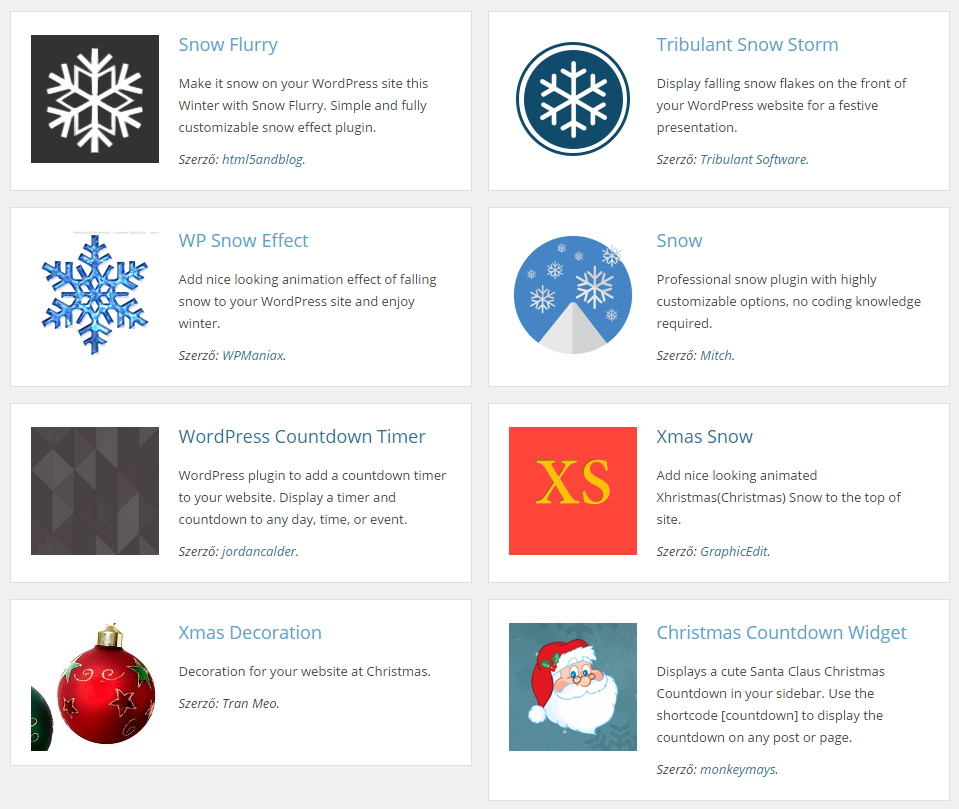Open the Christmas Countdown Widget title link
The height and width of the screenshot is (809, 959).
point(781,633)
